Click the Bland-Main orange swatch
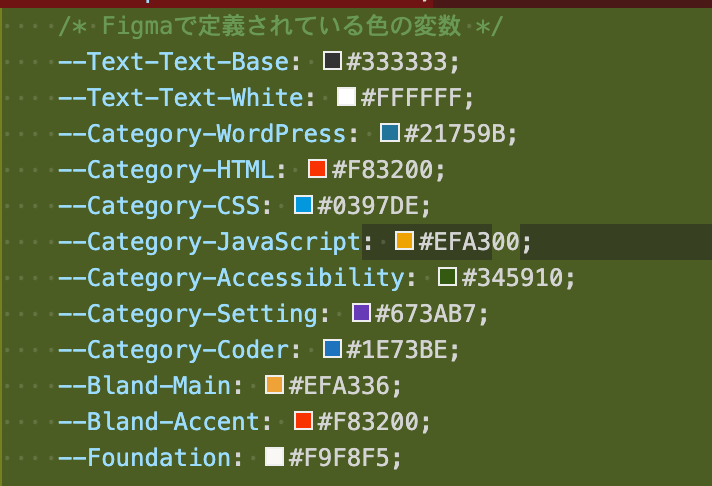The image size is (712, 486). coord(275,385)
